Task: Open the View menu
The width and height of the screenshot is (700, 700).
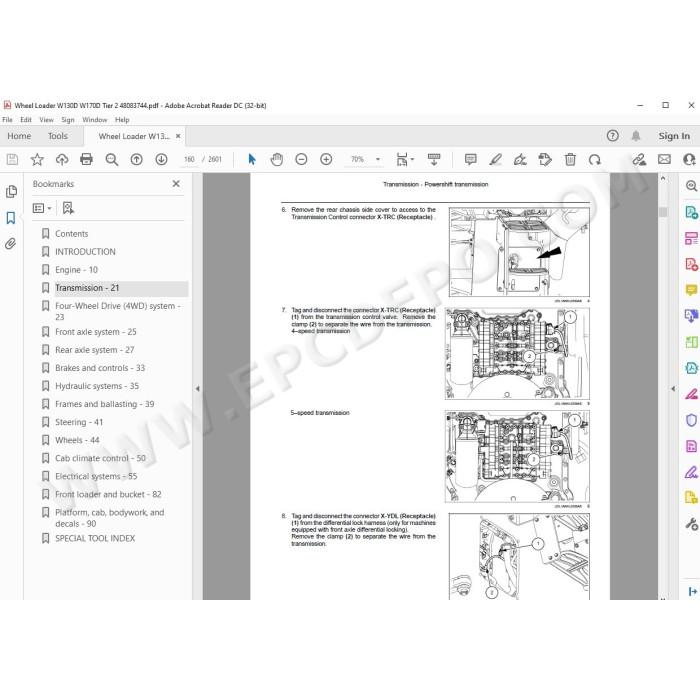Action: pos(46,120)
